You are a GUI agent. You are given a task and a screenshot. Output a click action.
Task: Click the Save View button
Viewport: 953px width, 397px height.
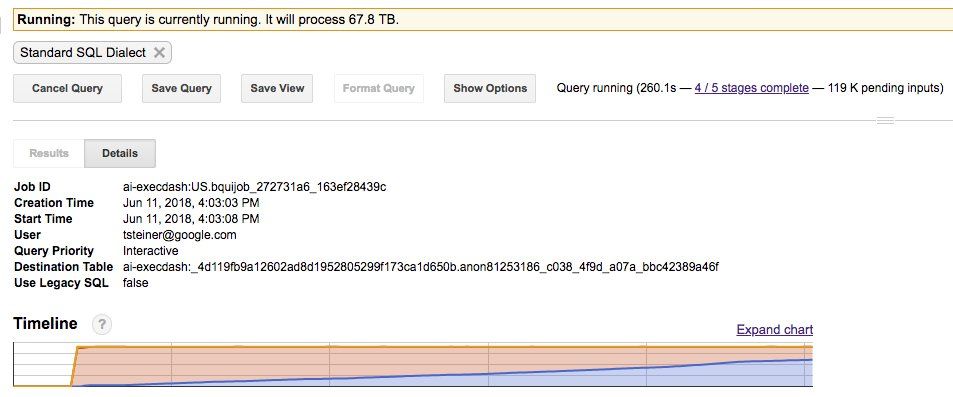(x=277, y=88)
